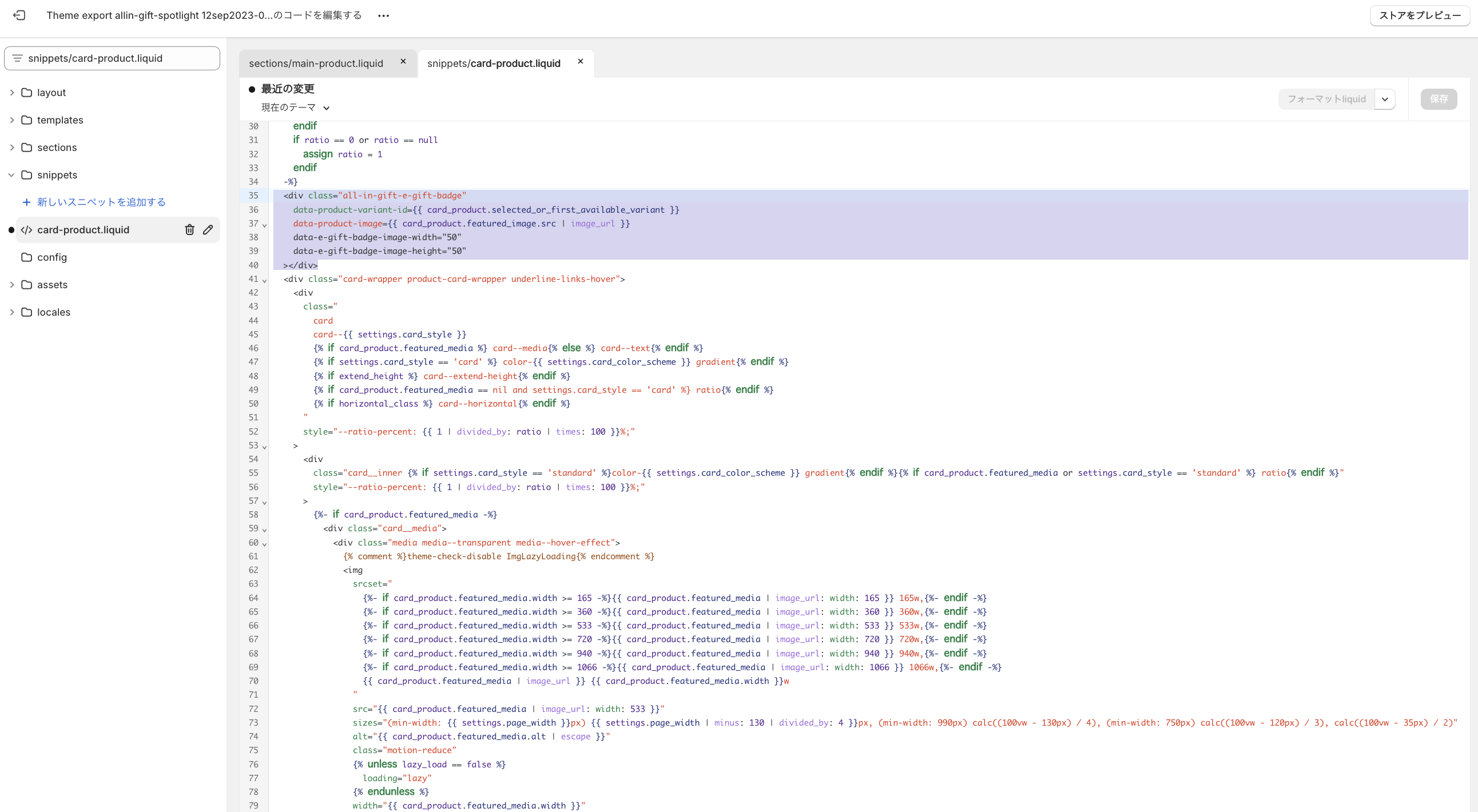Open the three-dots more actions menu
Screen dimensions: 1478x812
click(x=383, y=15)
